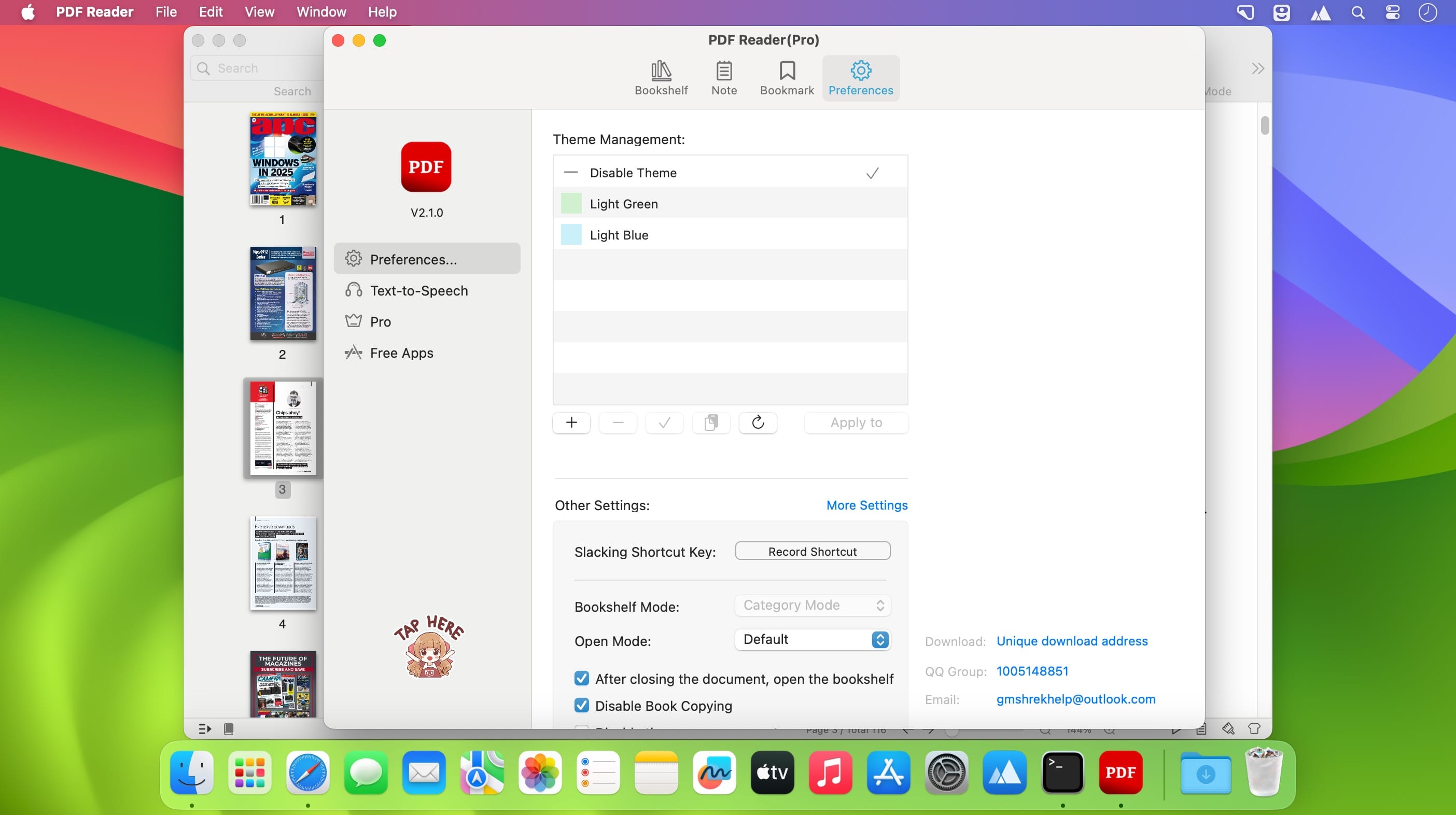Reset themes with the circular arrow button

coord(758,423)
